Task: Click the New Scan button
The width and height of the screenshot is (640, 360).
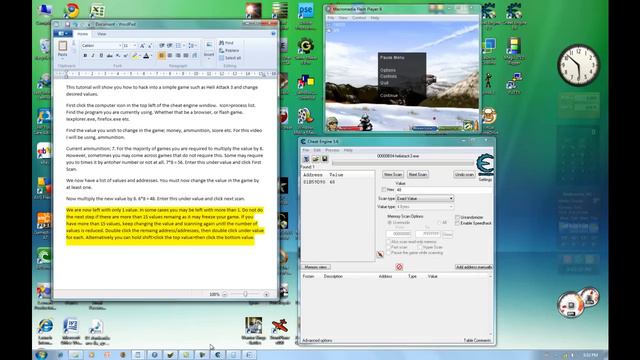Action: tap(393, 175)
